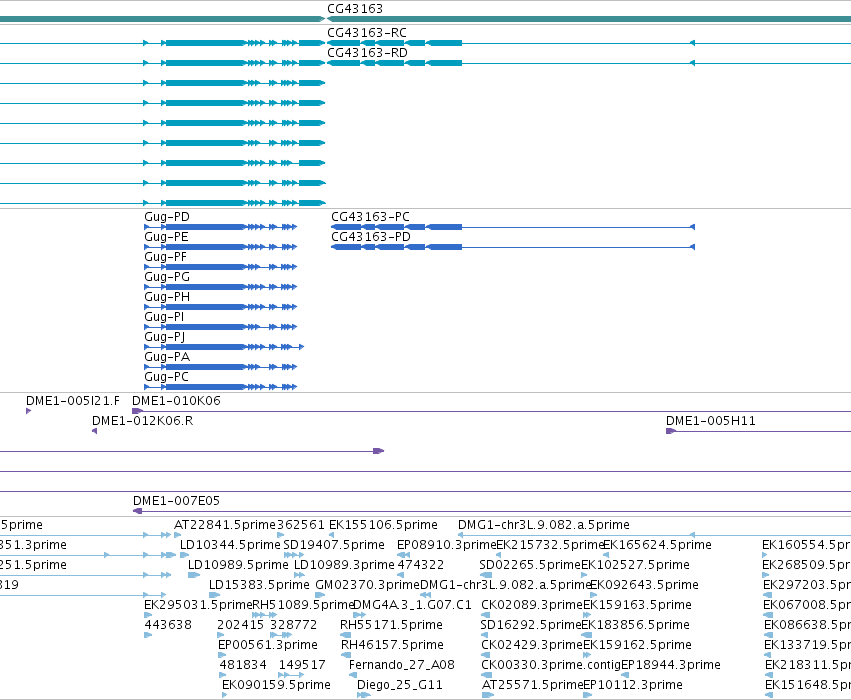
Task: Click the EK102527.5prime EST label
Action: (x=636, y=564)
